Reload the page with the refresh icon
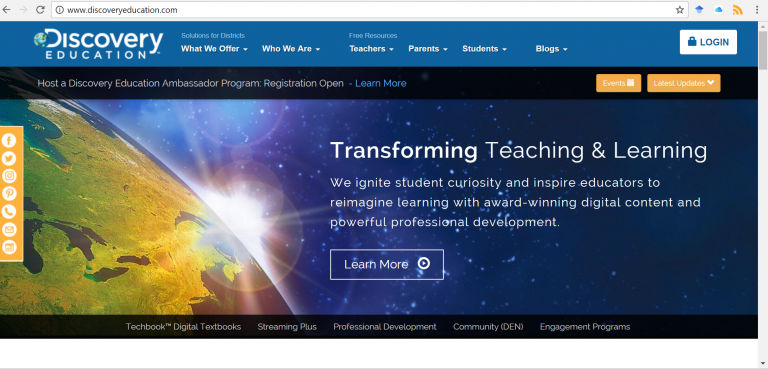 [40, 10]
